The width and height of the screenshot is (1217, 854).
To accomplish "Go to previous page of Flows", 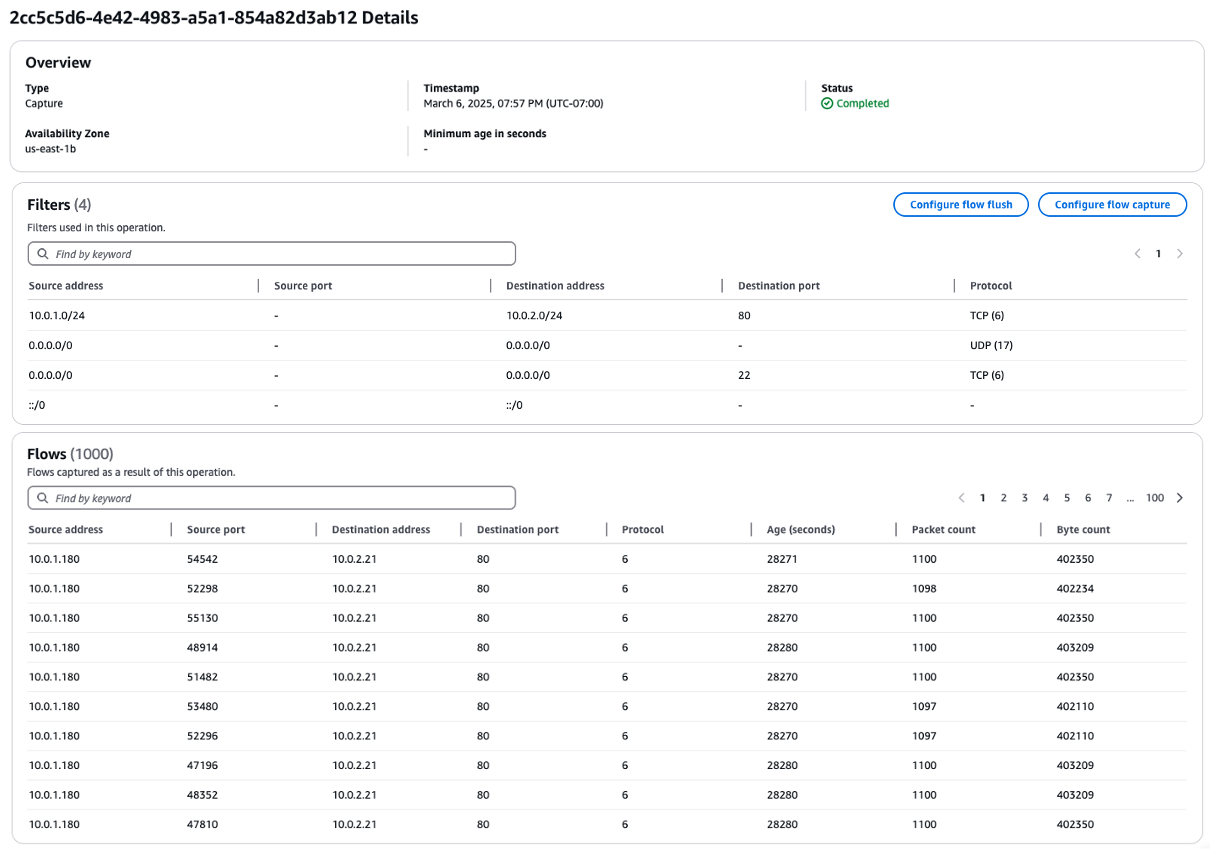I will point(961,498).
